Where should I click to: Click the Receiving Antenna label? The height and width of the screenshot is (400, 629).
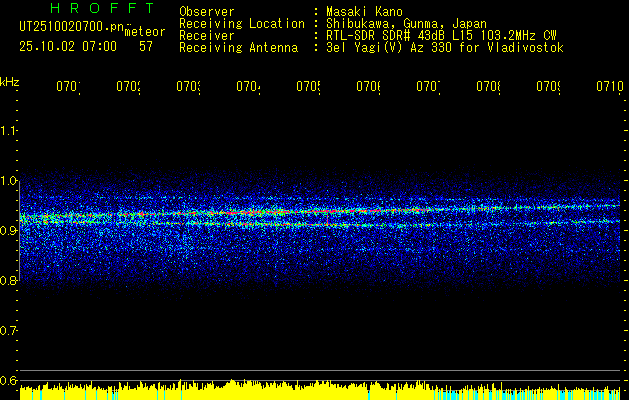pos(238,48)
